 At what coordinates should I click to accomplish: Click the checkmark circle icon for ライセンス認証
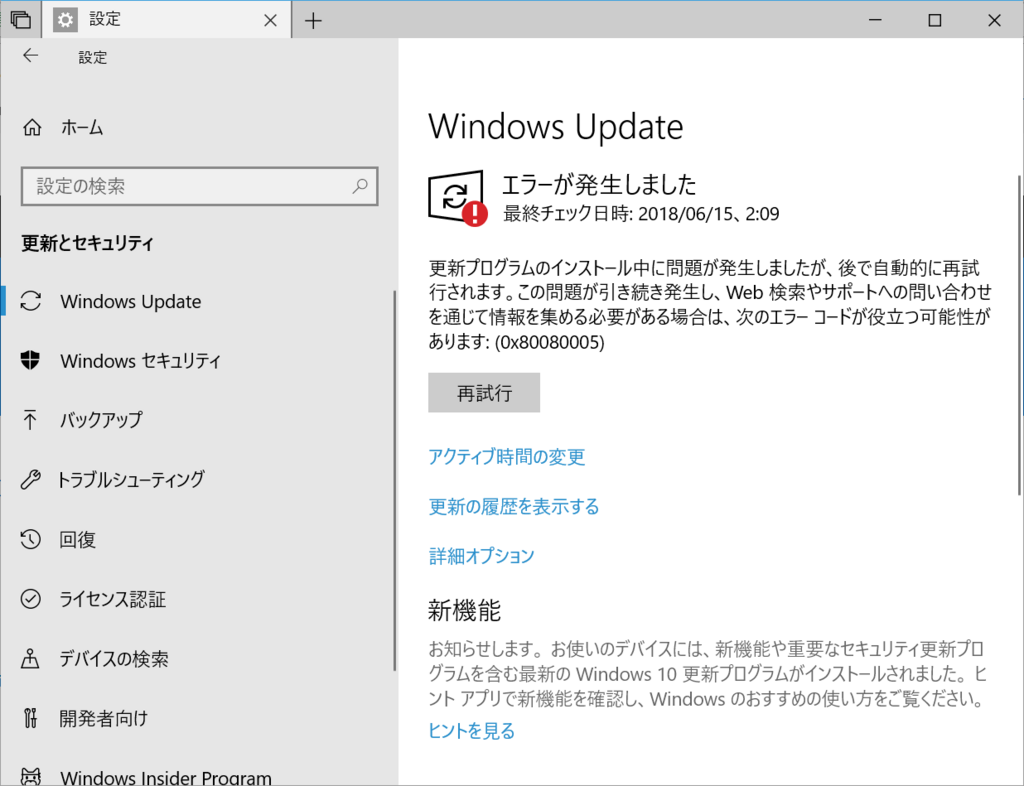coord(30,599)
